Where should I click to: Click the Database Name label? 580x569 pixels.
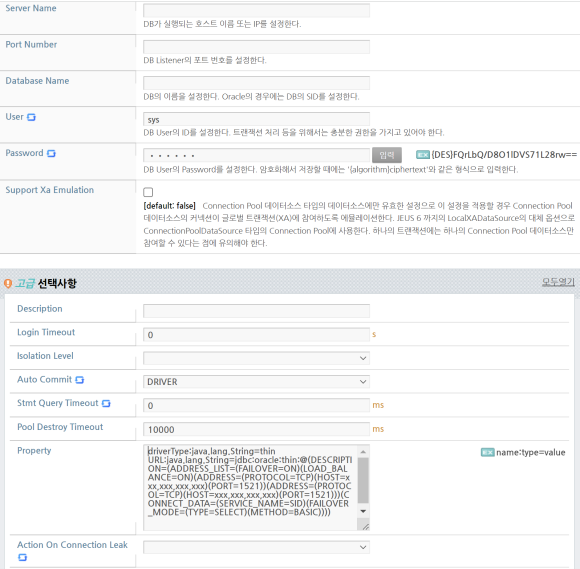click(37, 81)
